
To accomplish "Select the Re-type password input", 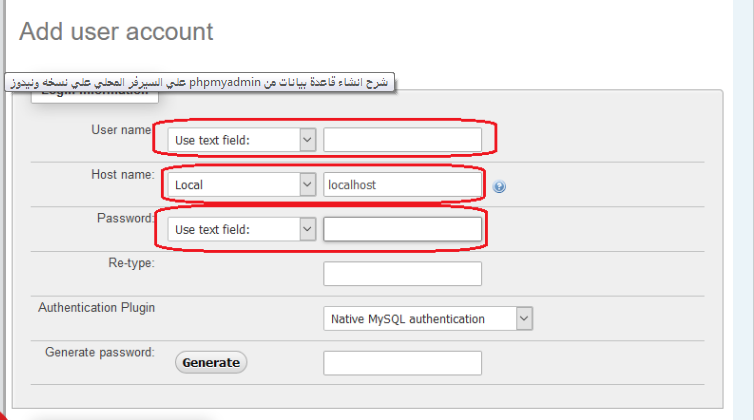I will pos(402,274).
